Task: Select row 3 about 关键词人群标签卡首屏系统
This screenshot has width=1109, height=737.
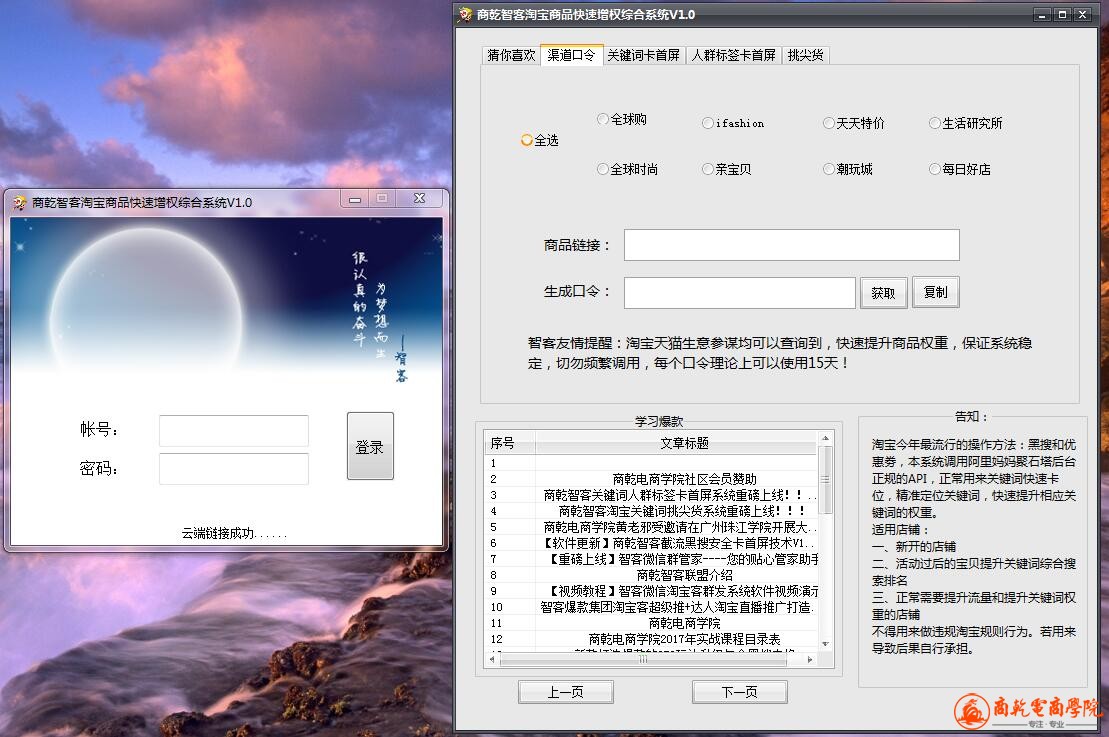Action: [651, 495]
